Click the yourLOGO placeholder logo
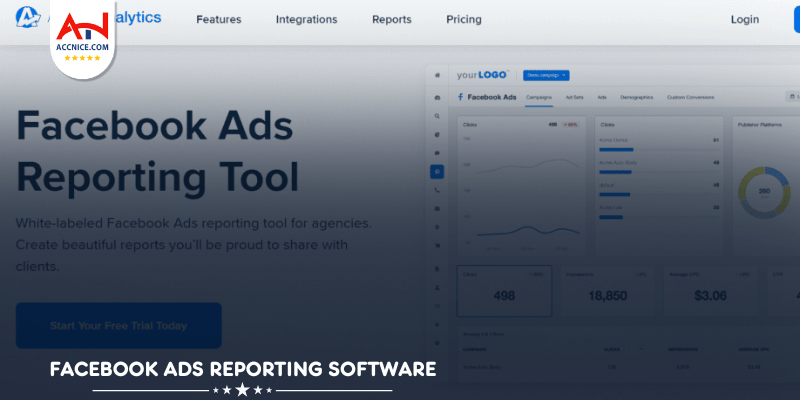Viewport: 800px width, 400px height. tap(482, 75)
